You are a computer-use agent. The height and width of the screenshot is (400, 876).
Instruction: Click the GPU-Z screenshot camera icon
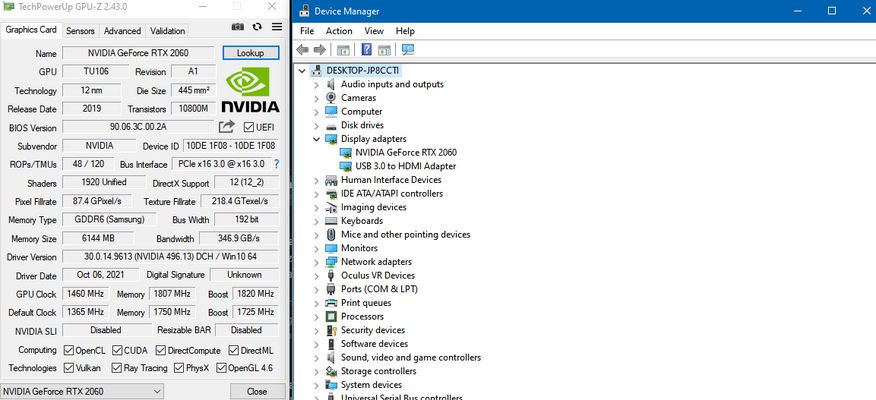point(238,27)
